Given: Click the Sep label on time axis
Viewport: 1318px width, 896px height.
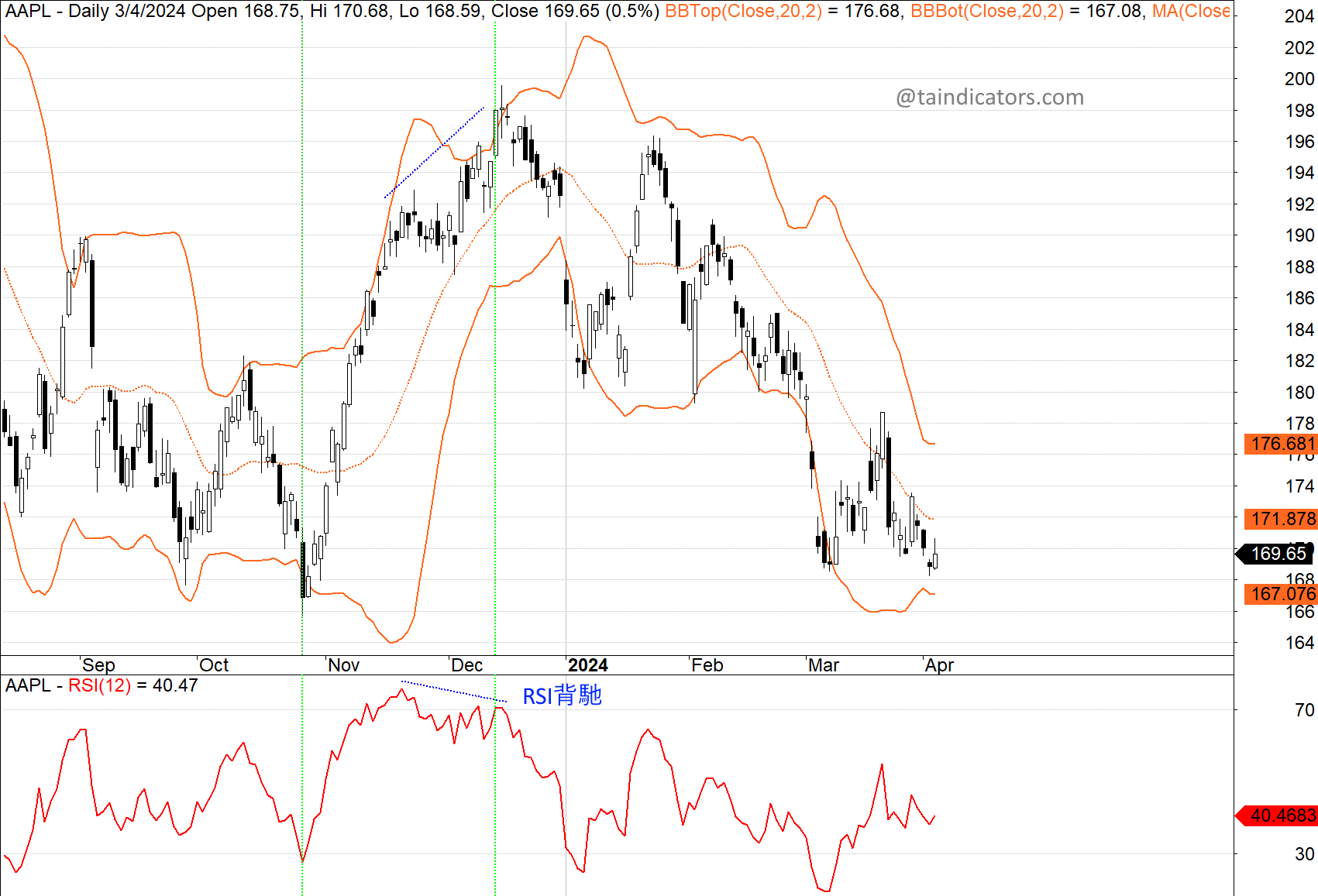Looking at the screenshot, I should [x=98, y=665].
